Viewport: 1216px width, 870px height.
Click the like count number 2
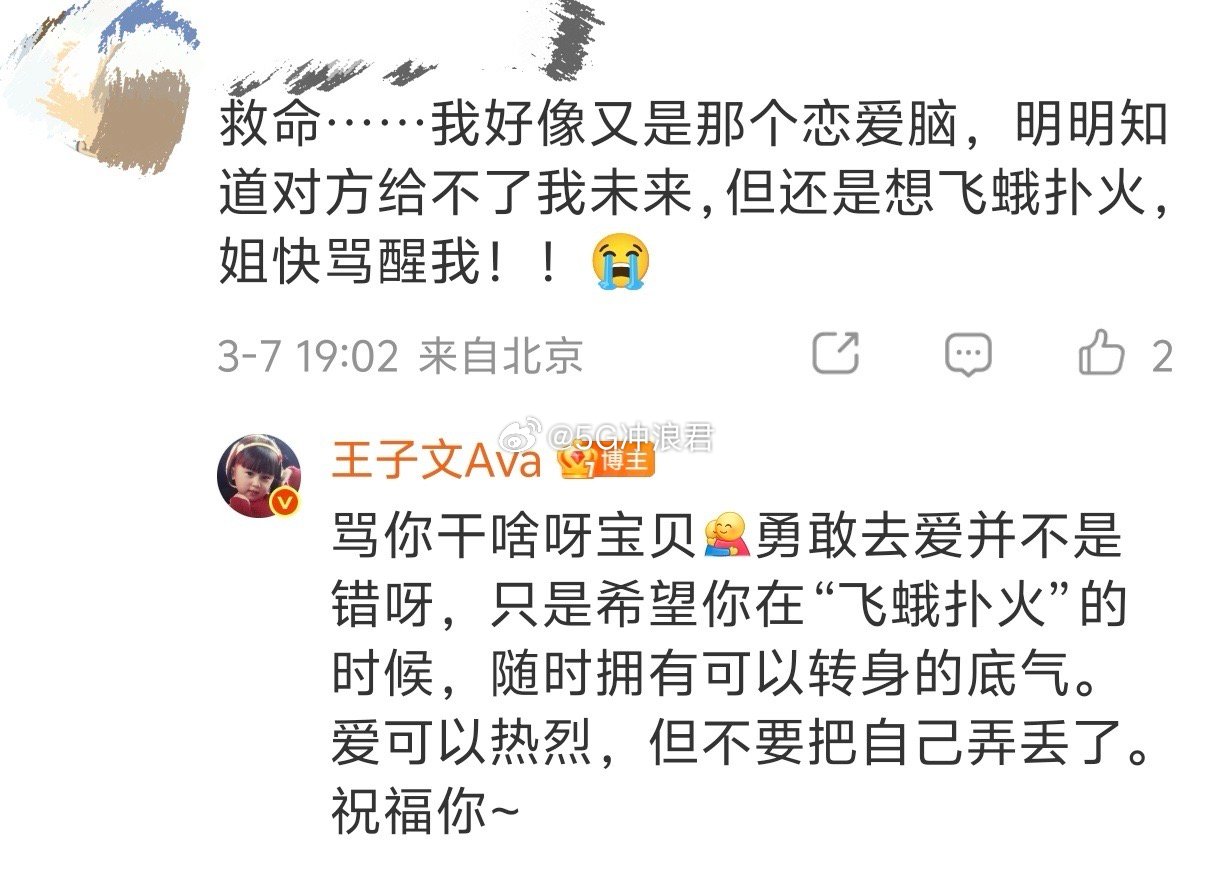coord(1161,356)
